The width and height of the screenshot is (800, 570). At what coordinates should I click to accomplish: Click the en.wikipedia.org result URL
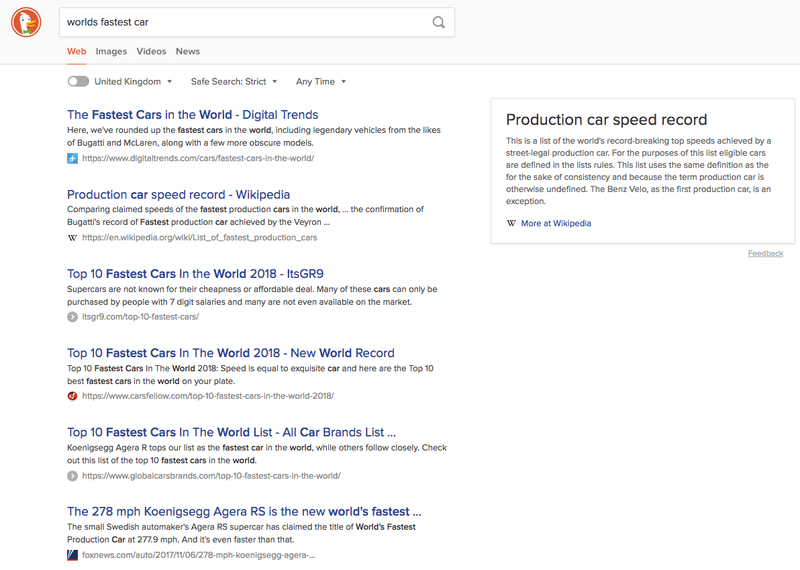coord(199,237)
